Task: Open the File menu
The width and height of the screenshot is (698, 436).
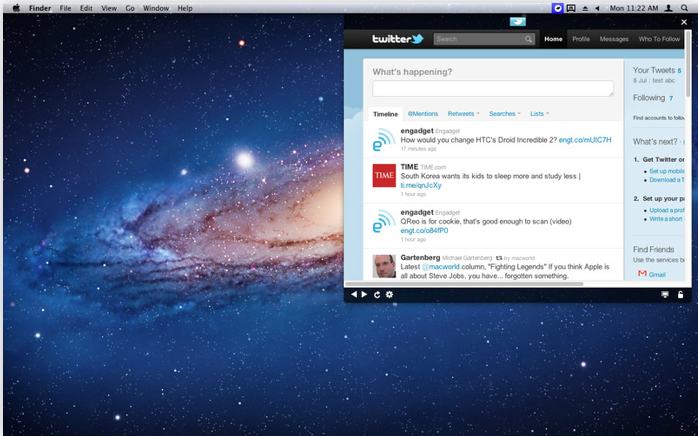Action: tap(65, 8)
